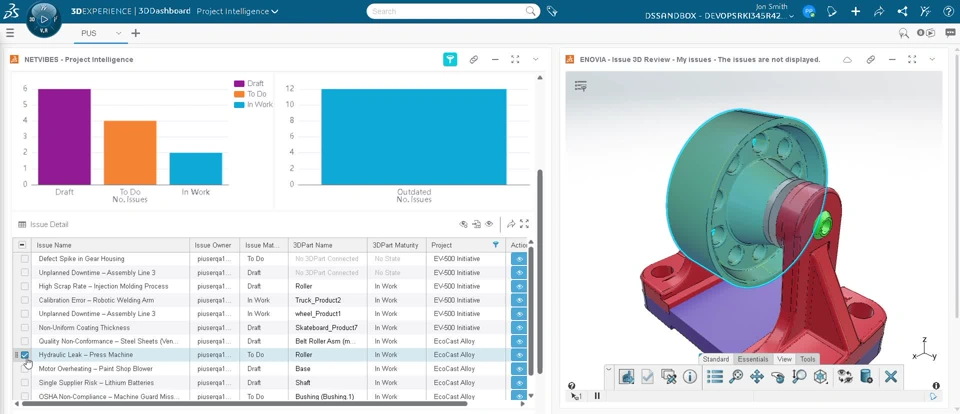The image size is (960, 414).
Task: Click purple Draft bar in chart
Action: coord(64,137)
